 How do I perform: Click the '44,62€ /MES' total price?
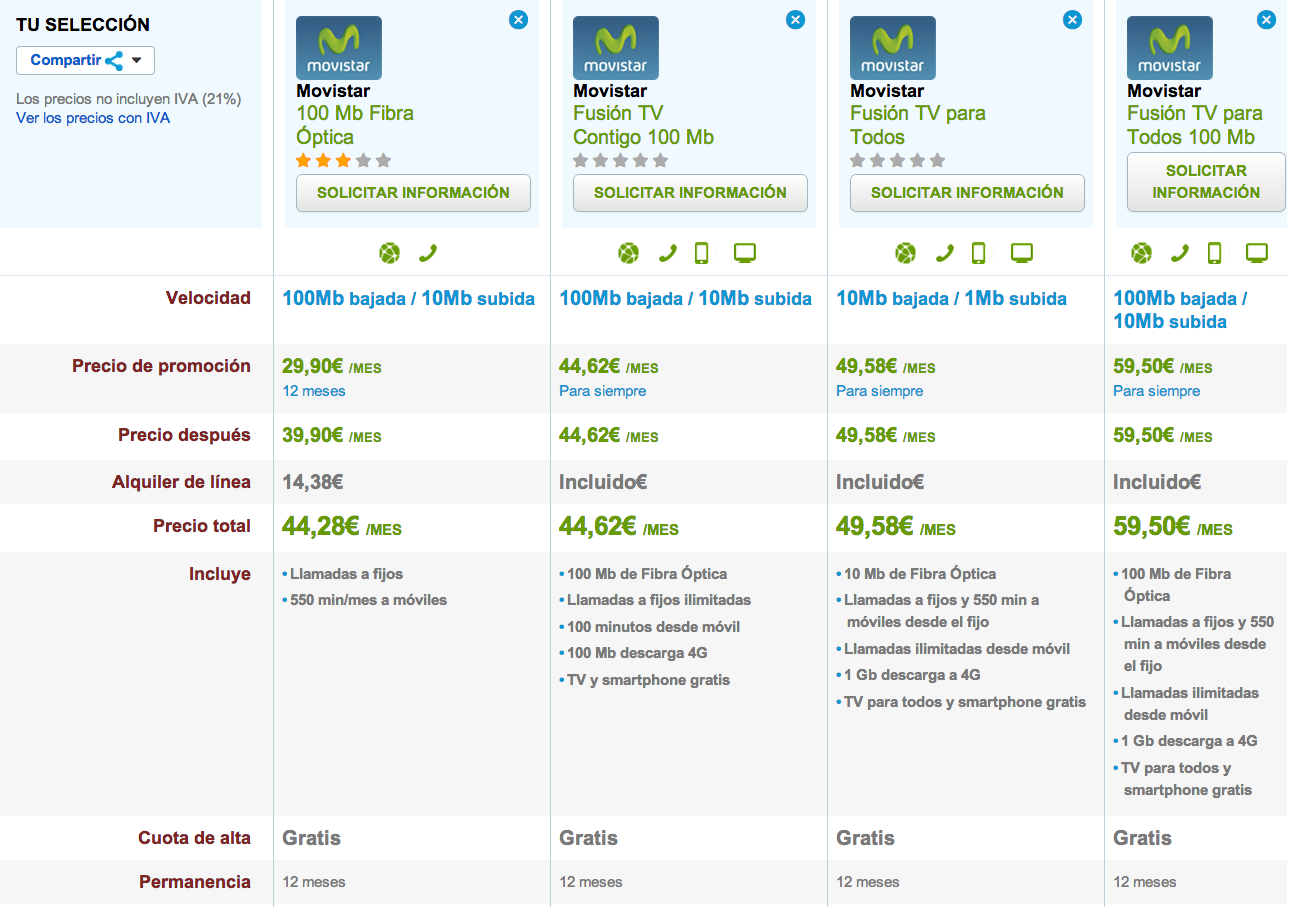[619, 527]
